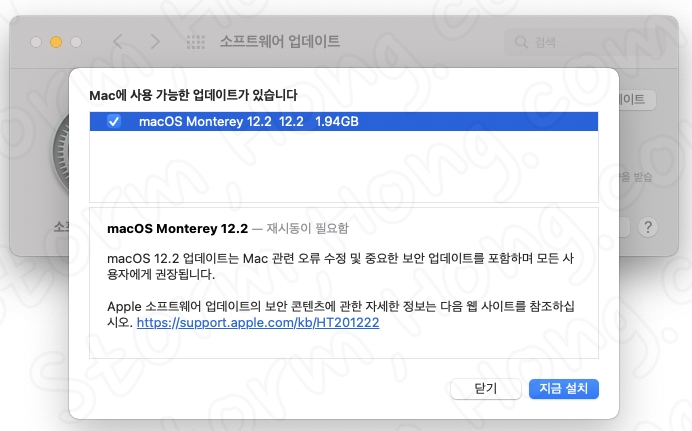The height and width of the screenshot is (431, 692).
Task: Click the macOS Monterey 12.2 description heading
Action: [x=177, y=229]
